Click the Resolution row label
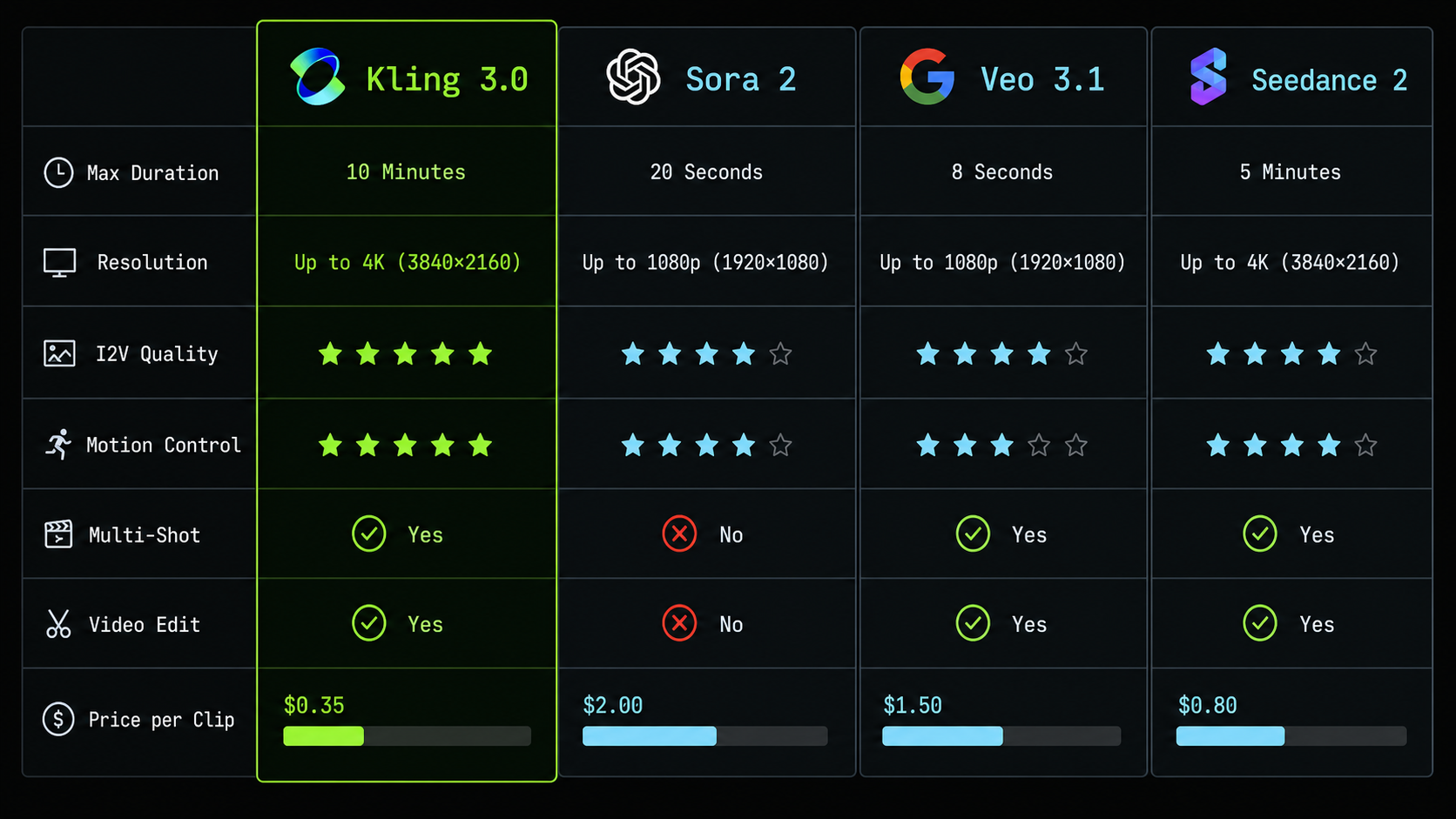Screen dimensions: 1456x819 [152, 263]
